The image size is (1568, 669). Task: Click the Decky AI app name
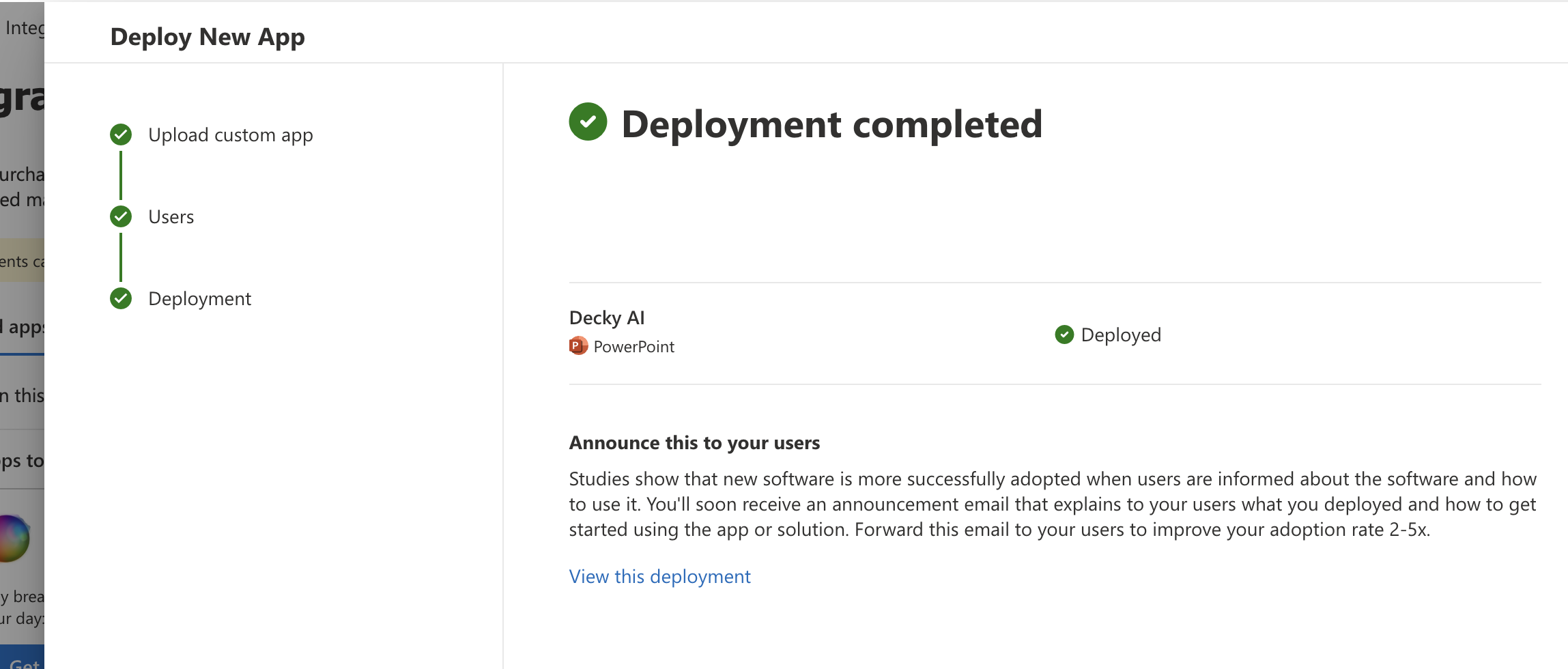point(607,318)
